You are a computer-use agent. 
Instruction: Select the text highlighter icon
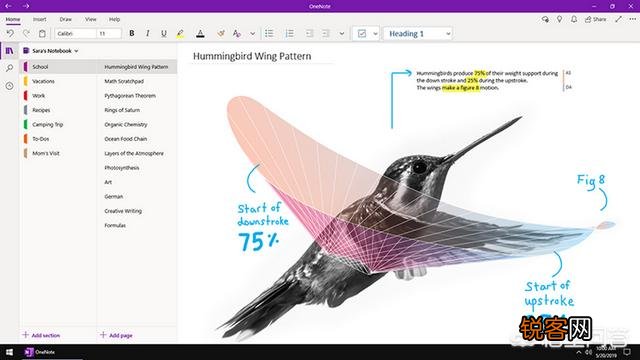tap(180, 33)
